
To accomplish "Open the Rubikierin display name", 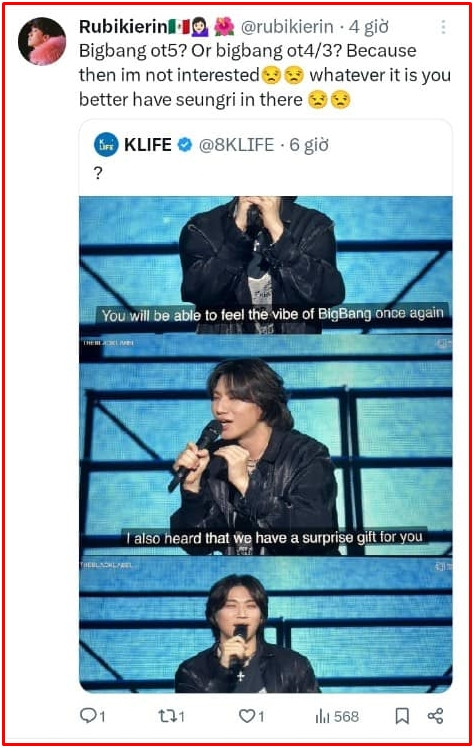I will [x=123, y=27].
